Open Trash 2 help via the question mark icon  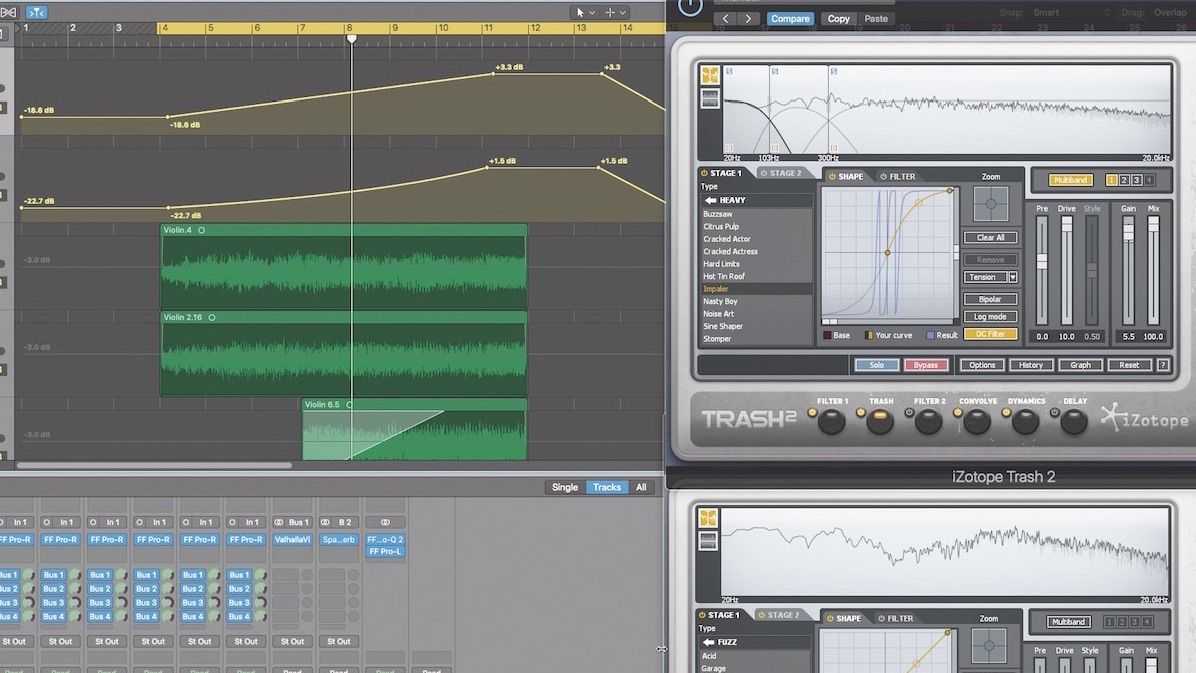[x=1162, y=364]
